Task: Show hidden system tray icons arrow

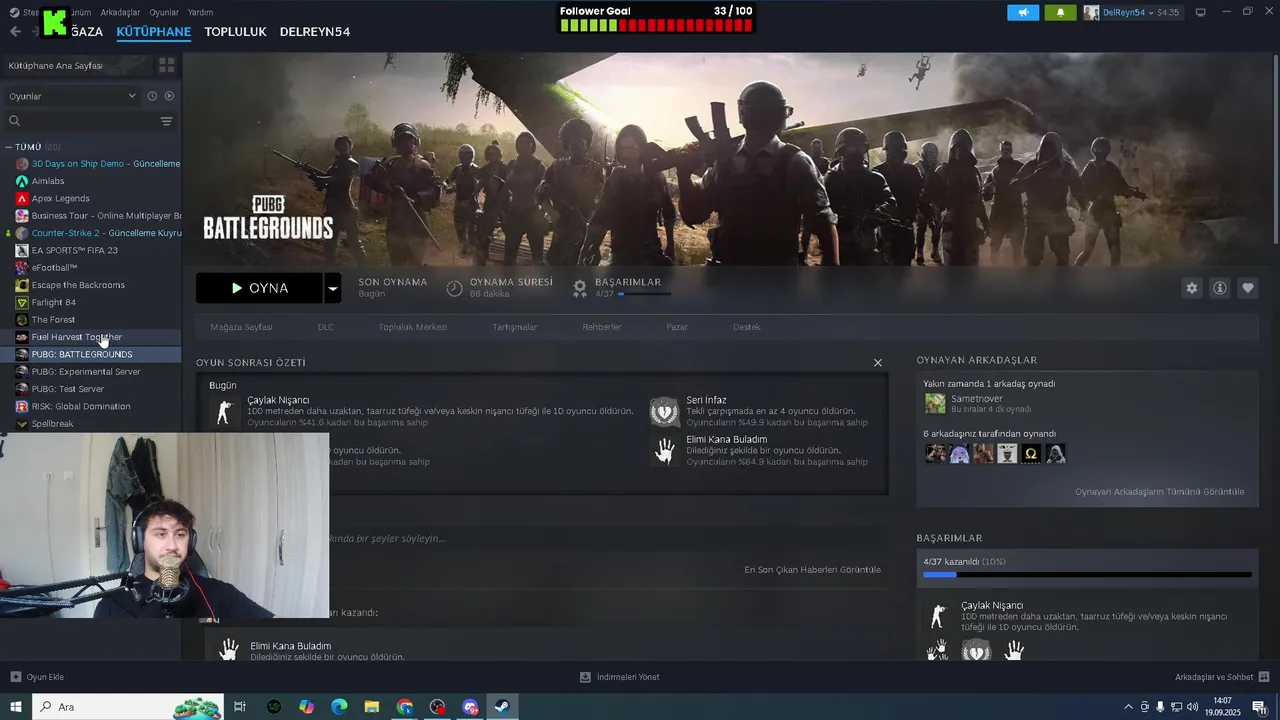Action: coord(1129,707)
